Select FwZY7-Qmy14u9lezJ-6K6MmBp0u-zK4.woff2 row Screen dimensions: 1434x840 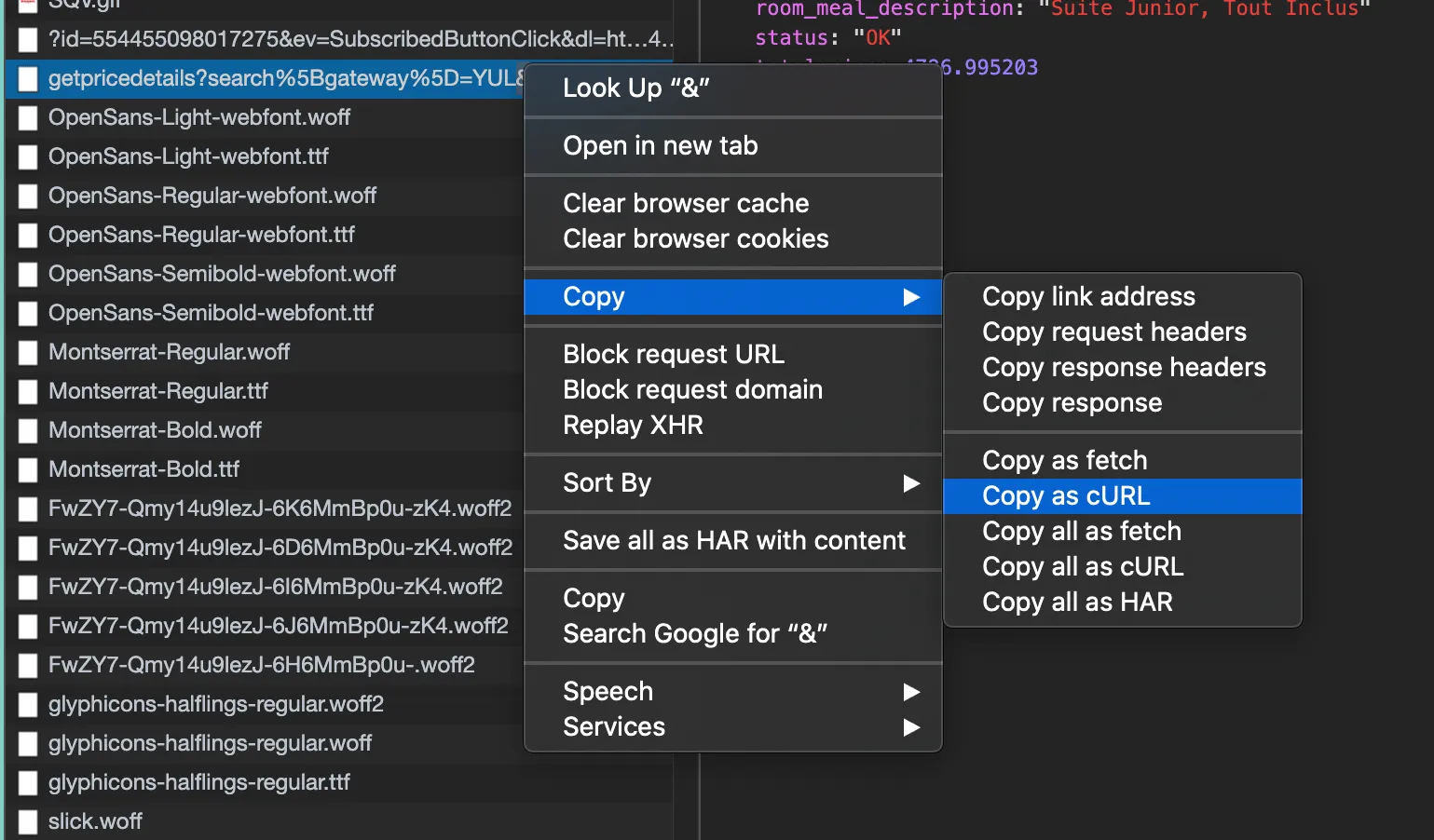[266, 509]
